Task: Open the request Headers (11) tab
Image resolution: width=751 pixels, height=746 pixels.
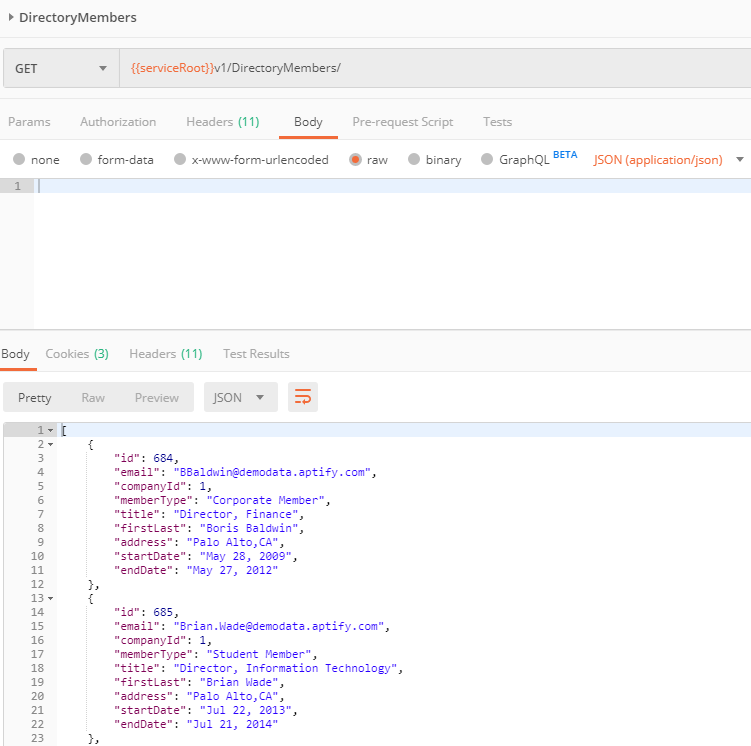Action: click(x=223, y=122)
